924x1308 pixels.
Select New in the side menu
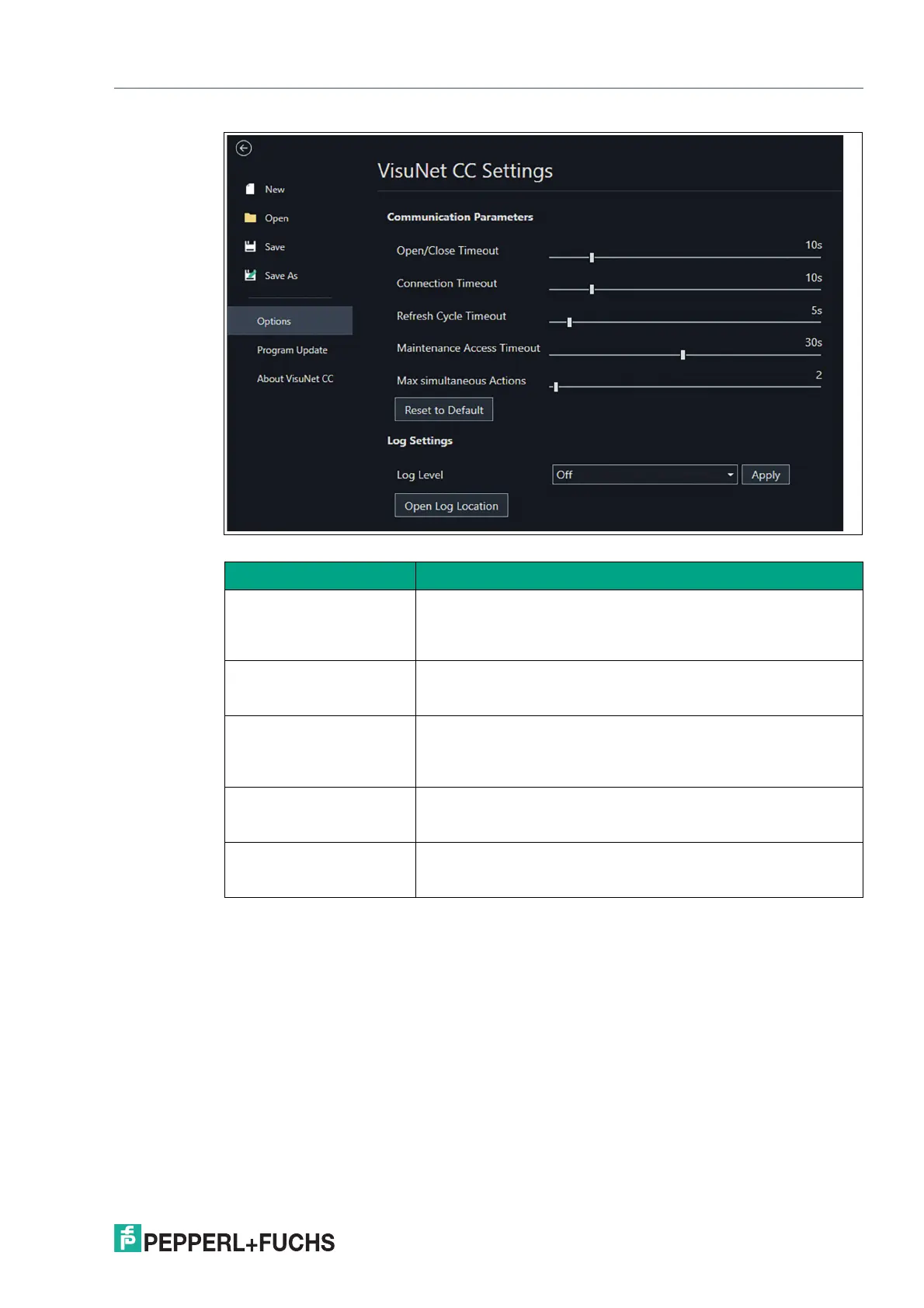tap(275, 190)
